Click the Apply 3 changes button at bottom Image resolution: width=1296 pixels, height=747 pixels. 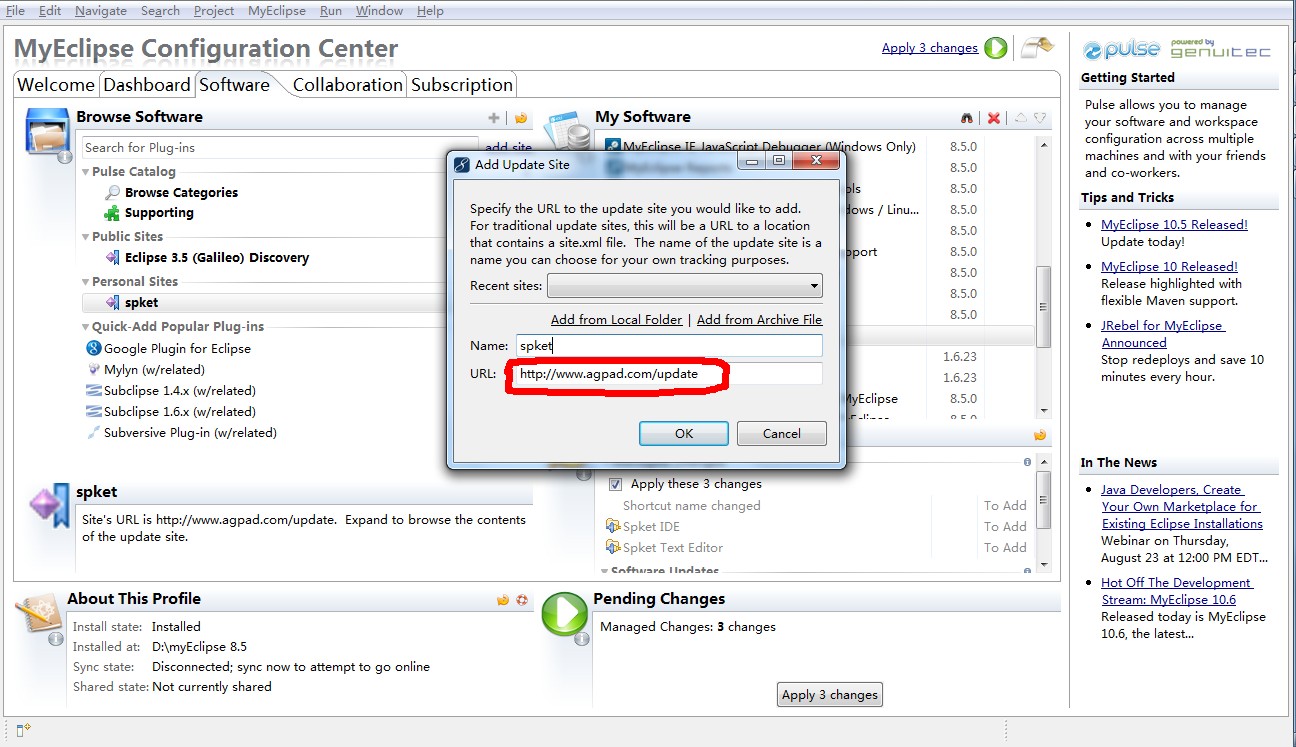830,695
